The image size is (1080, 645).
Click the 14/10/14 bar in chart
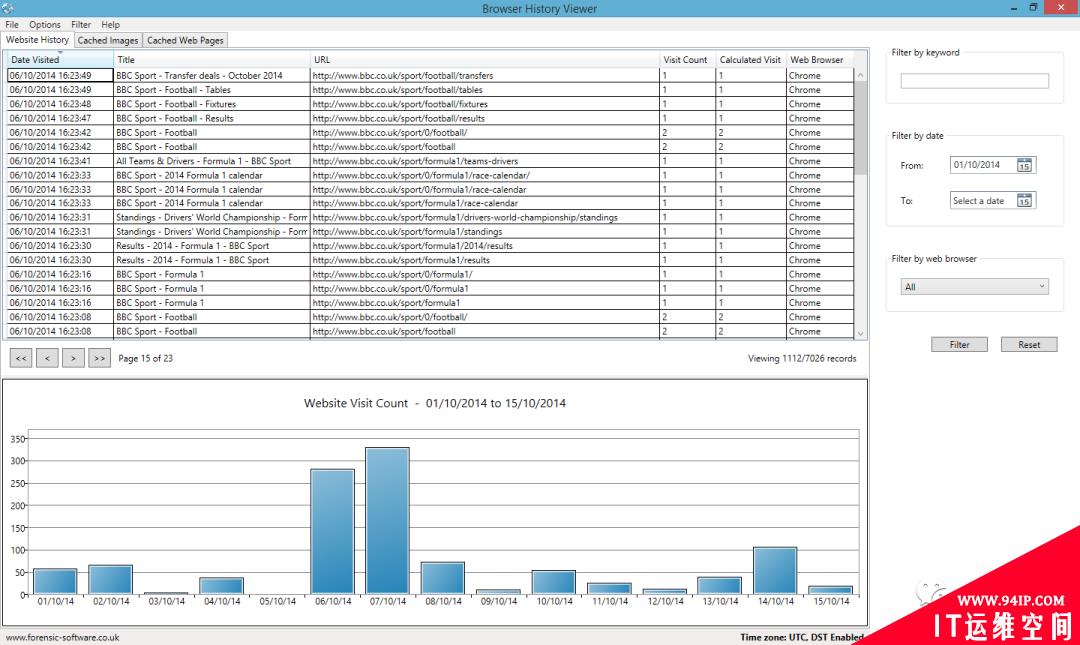tap(776, 571)
